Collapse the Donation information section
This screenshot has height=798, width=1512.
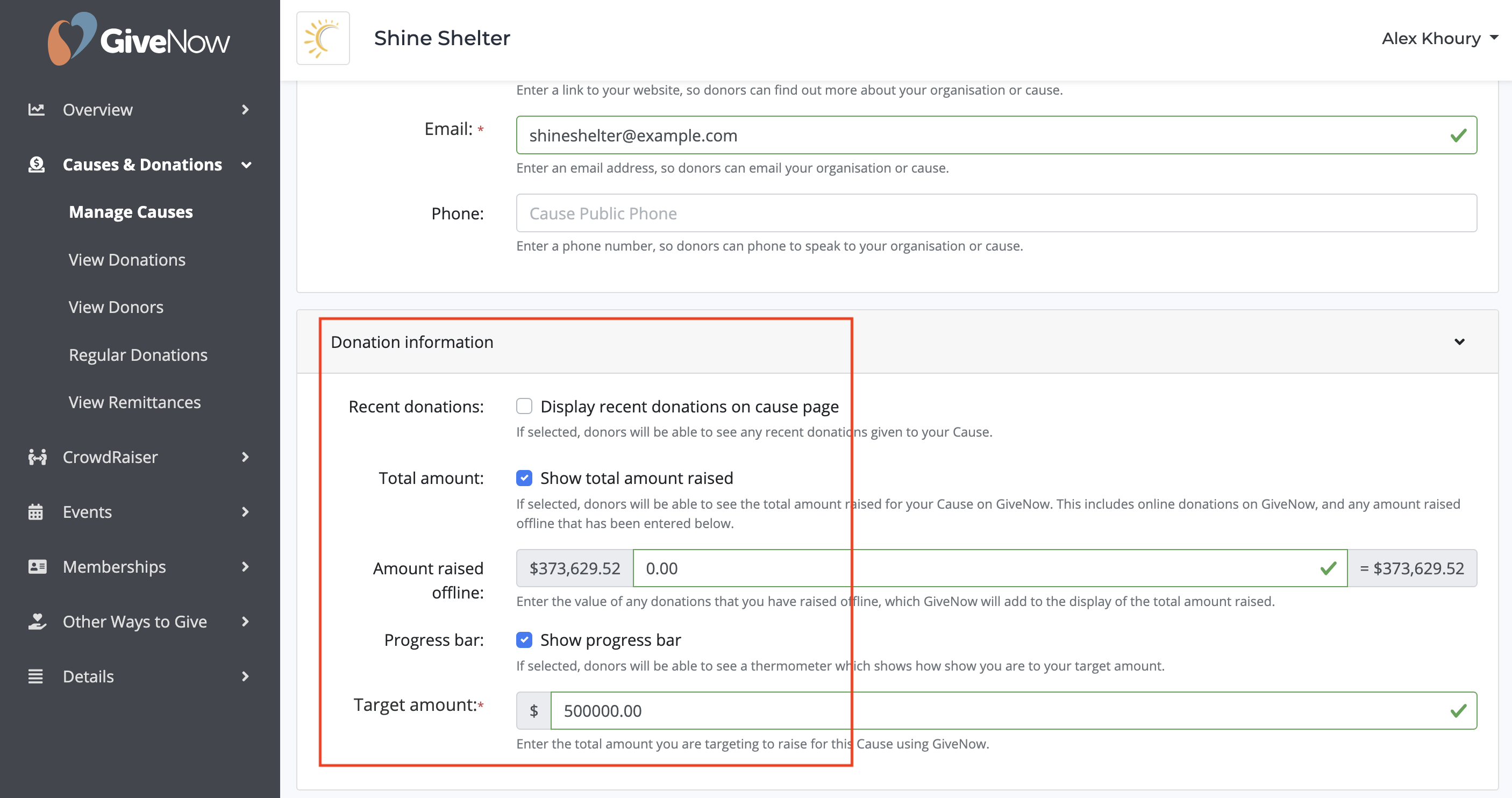tap(1459, 342)
